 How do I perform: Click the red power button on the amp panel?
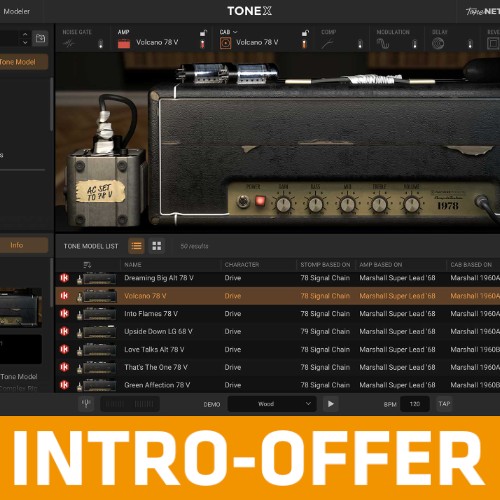(x=260, y=201)
